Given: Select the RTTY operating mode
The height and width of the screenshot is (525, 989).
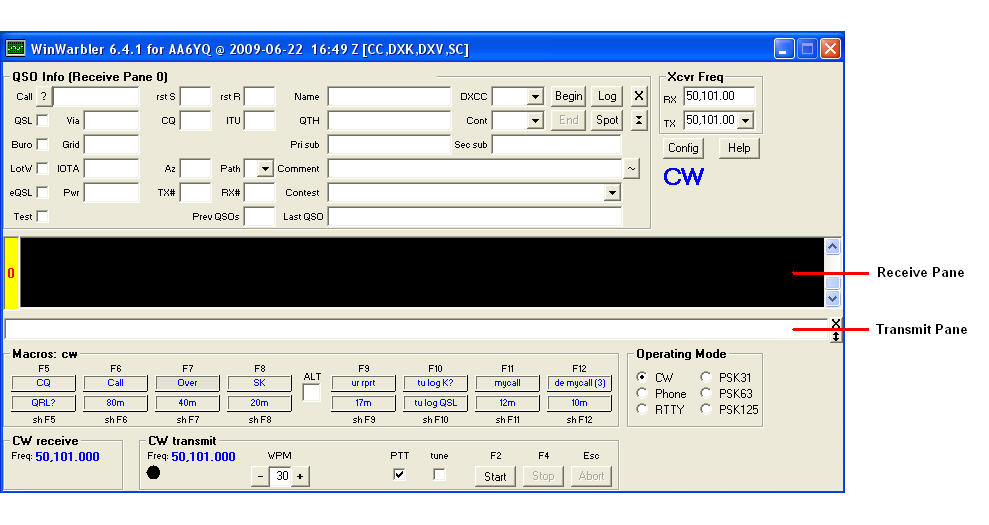Looking at the screenshot, I should 641,409.
